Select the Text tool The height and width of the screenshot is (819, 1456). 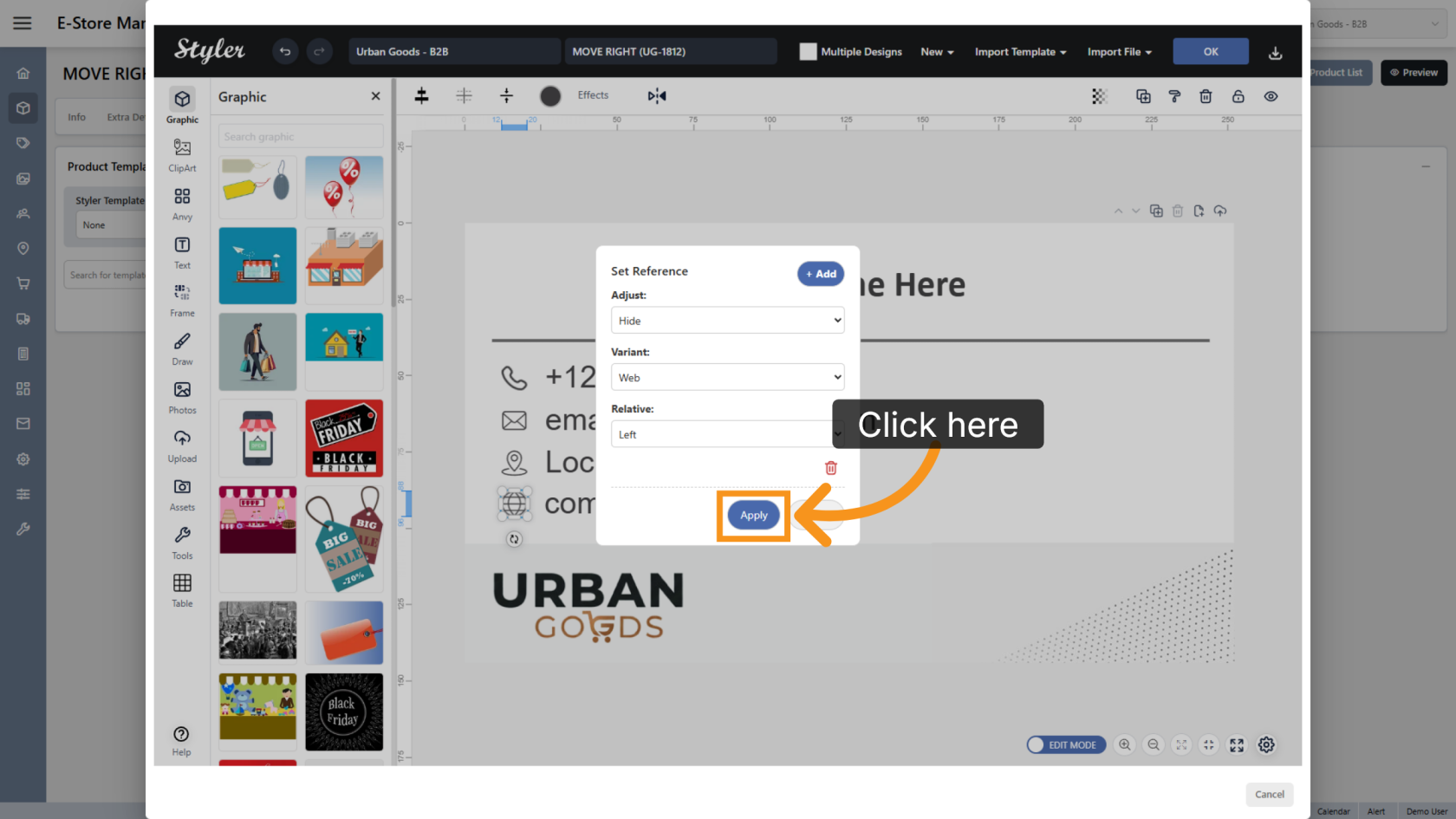(182, 252)
